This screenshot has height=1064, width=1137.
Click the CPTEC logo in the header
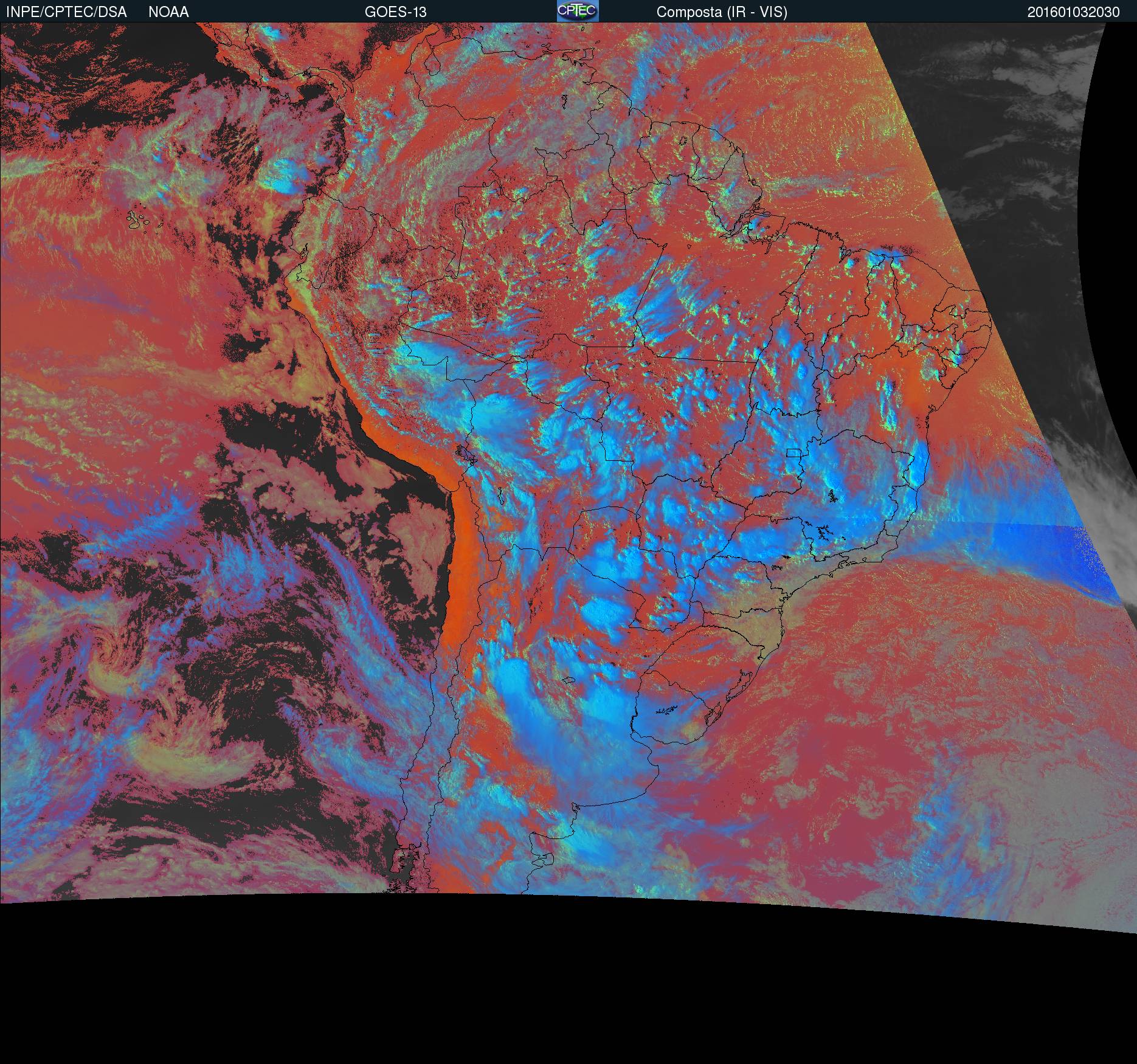578,11
